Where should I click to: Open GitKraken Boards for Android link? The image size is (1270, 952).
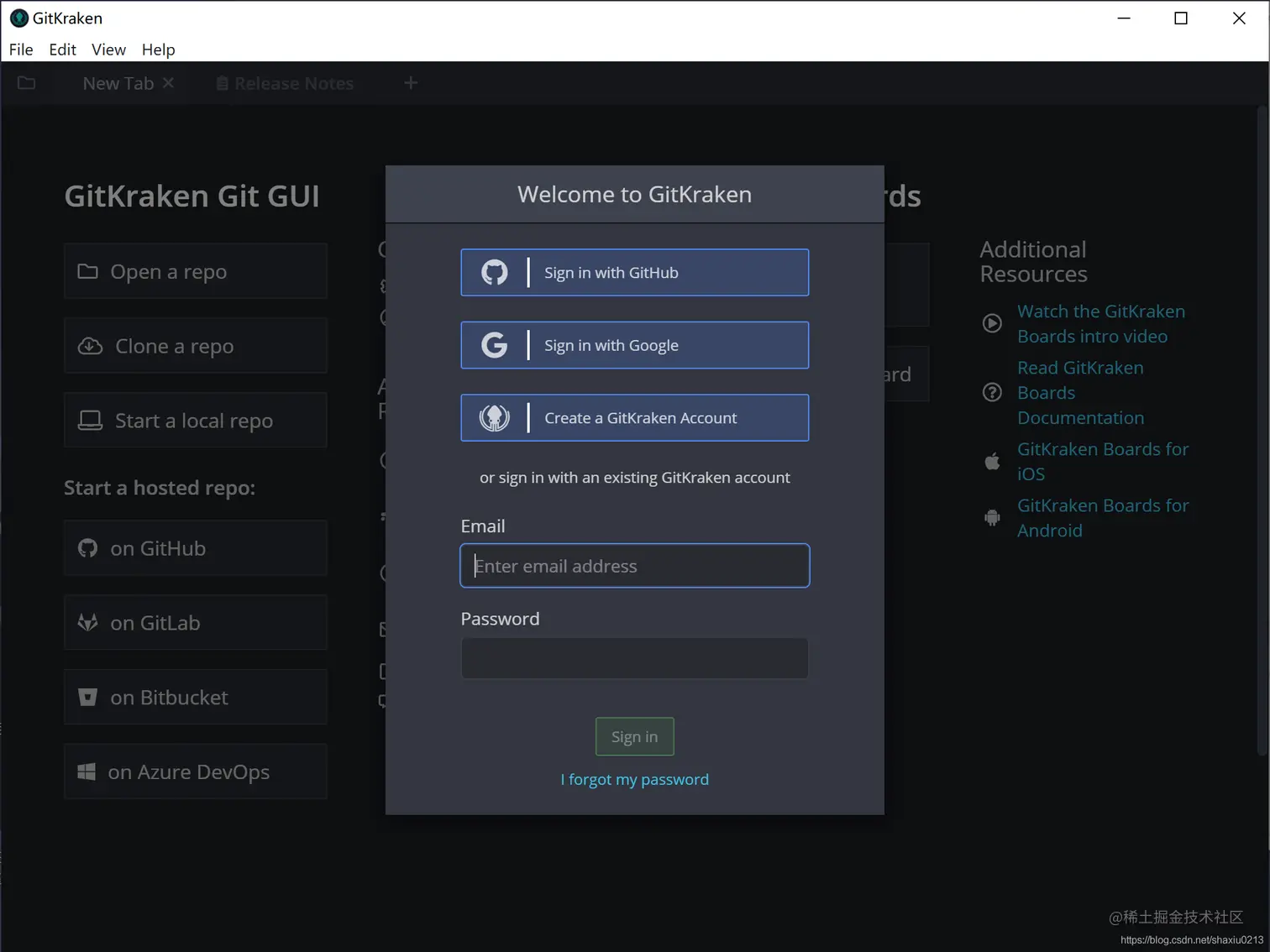click(1103, 517)
